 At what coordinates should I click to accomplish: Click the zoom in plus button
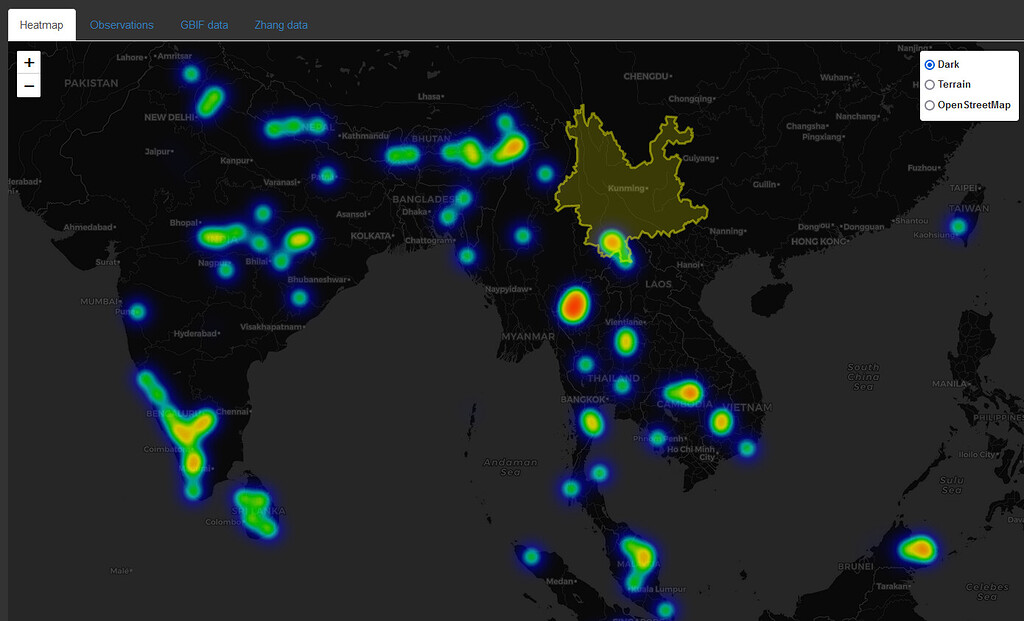click(x=29, y=62)
